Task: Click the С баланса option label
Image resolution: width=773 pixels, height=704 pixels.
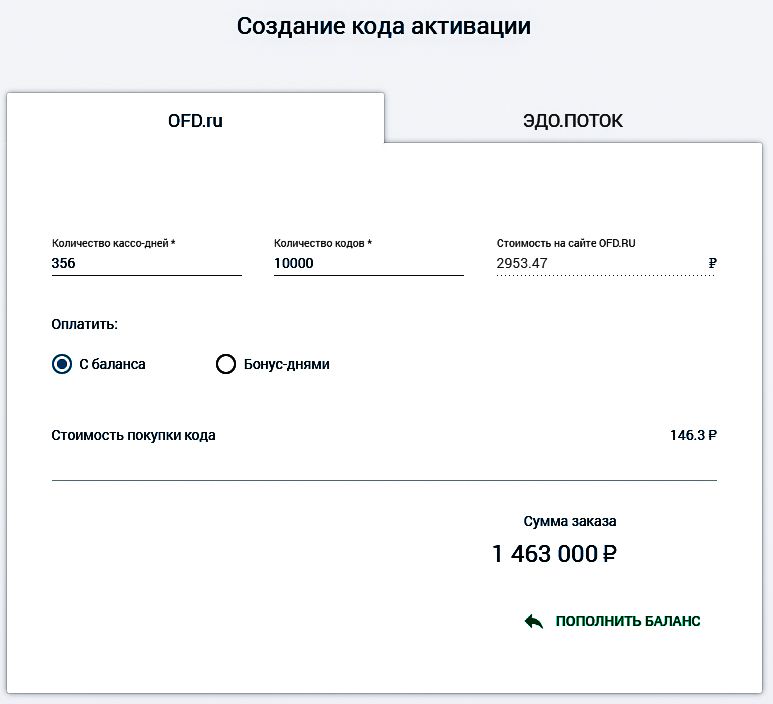Action: 112,364
